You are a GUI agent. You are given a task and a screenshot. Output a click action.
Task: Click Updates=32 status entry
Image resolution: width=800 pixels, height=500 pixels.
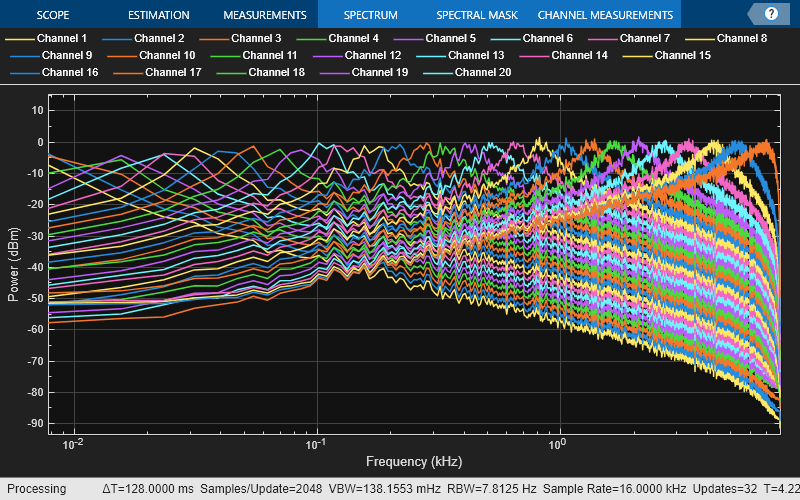724,489
